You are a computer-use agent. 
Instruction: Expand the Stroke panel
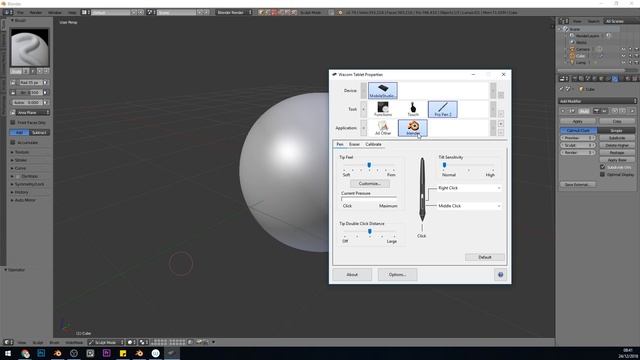coord(21,160)
